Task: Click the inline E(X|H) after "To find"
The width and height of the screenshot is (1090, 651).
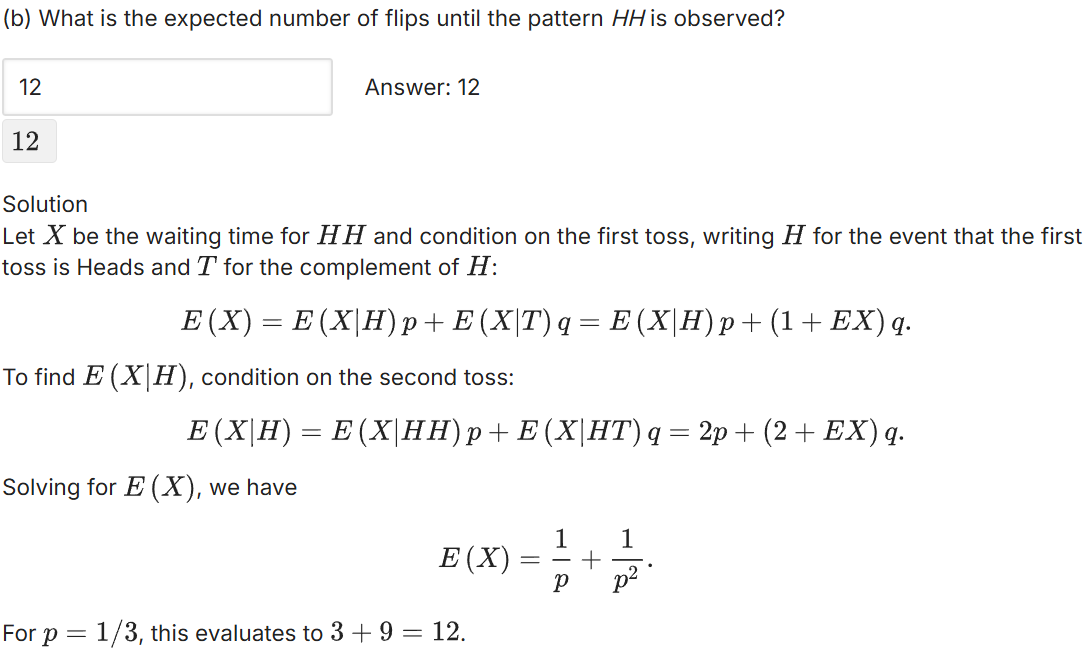Action: [x=138, y=378]
